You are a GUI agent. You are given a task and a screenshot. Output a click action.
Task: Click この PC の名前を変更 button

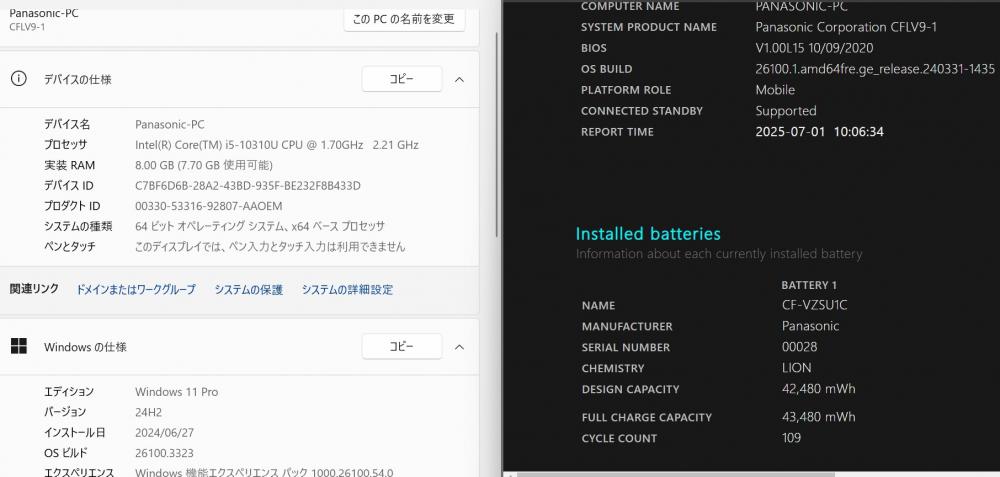click(404, 19)
